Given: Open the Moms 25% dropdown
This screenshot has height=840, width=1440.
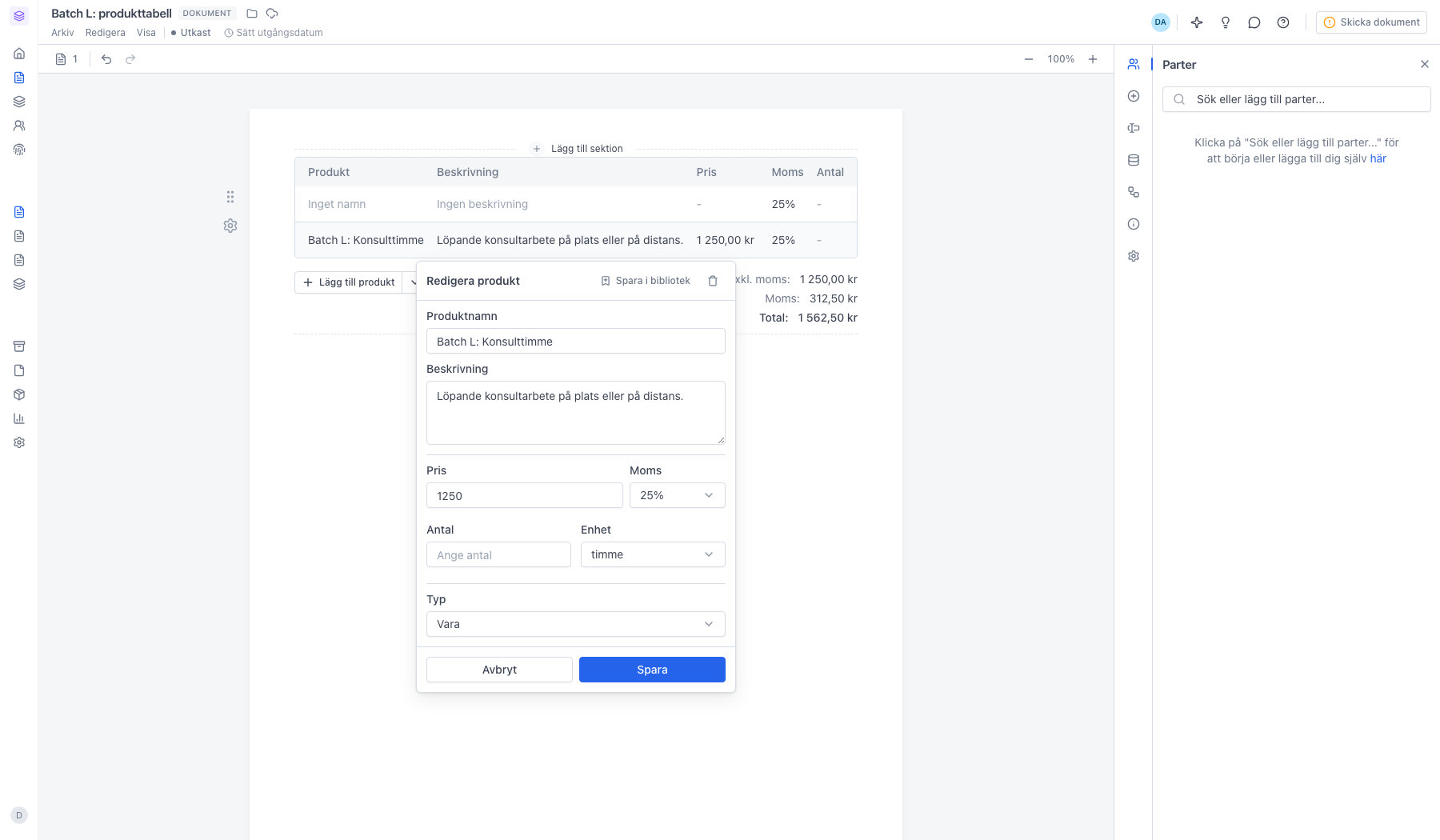Looking at the screenshot, I should coord(678,495).
